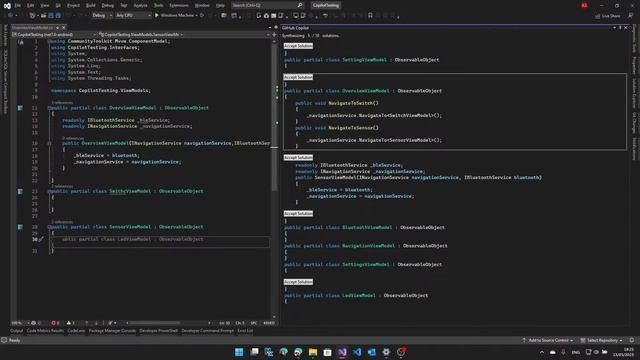Click Start Without Debugging outline play icon

click(202, 16)
